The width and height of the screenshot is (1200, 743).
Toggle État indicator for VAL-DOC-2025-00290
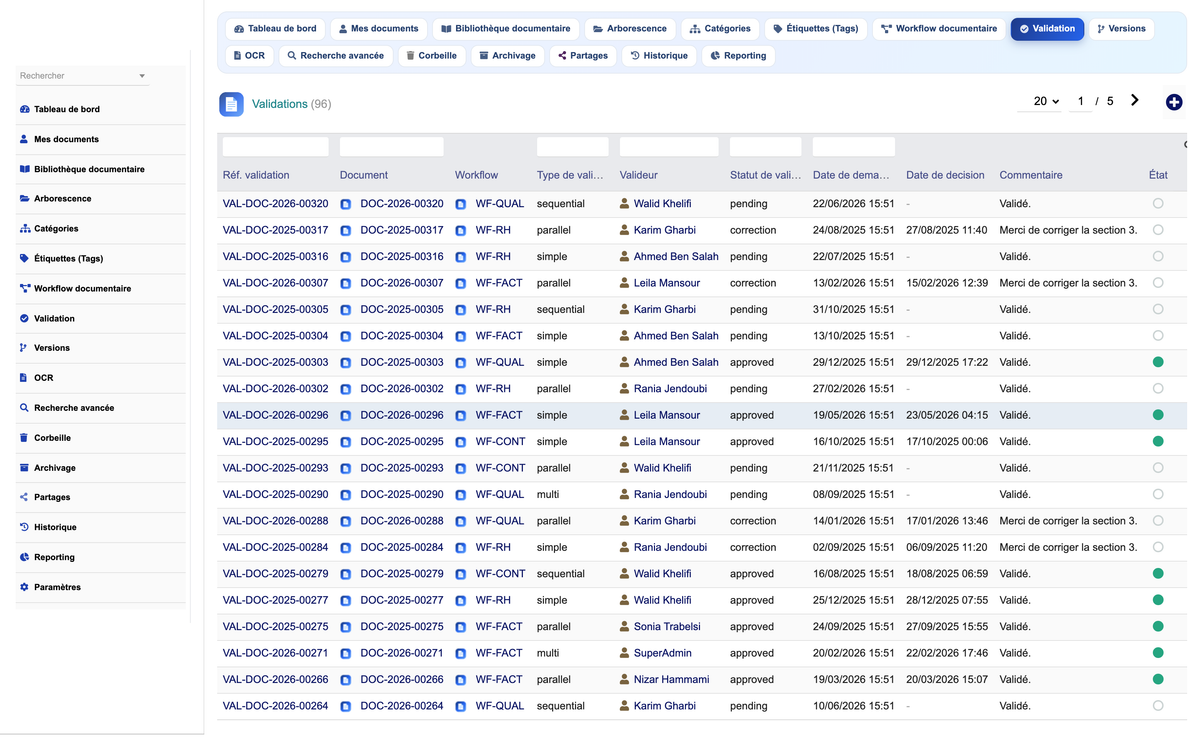(x=1158, y=494)
